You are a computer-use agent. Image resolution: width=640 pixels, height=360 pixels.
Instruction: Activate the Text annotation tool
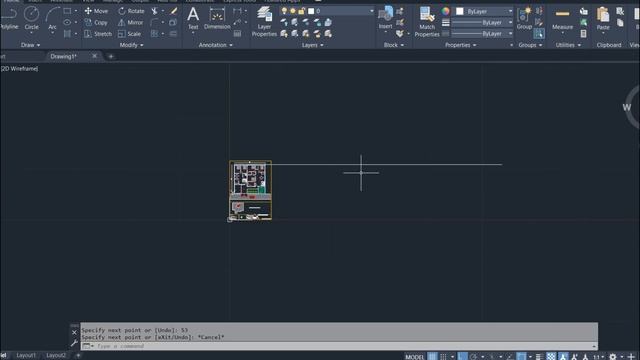(x=193, y=19)
